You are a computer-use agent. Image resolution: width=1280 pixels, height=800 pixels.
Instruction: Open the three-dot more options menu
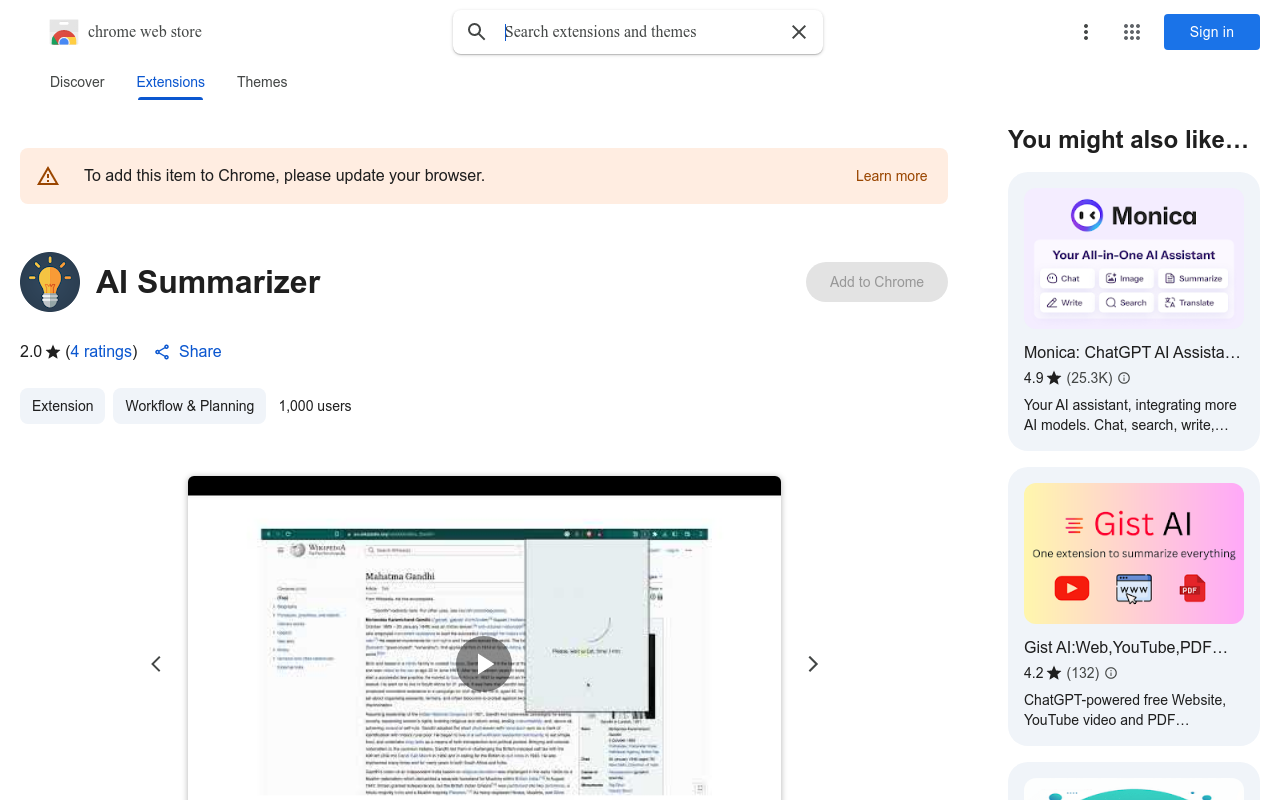pos(1085,32)
